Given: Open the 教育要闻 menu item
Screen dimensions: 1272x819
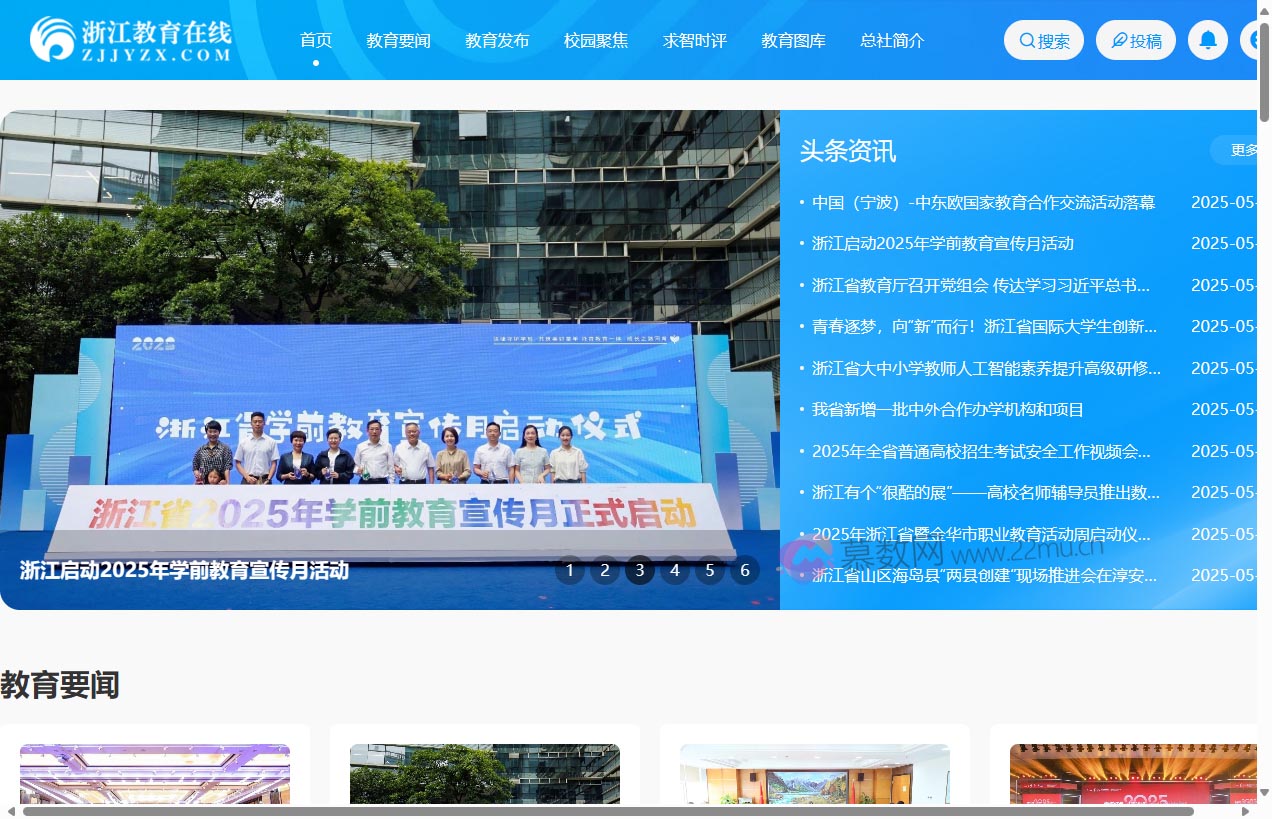Looking at the screenshot, I should [x=399, y=40].
